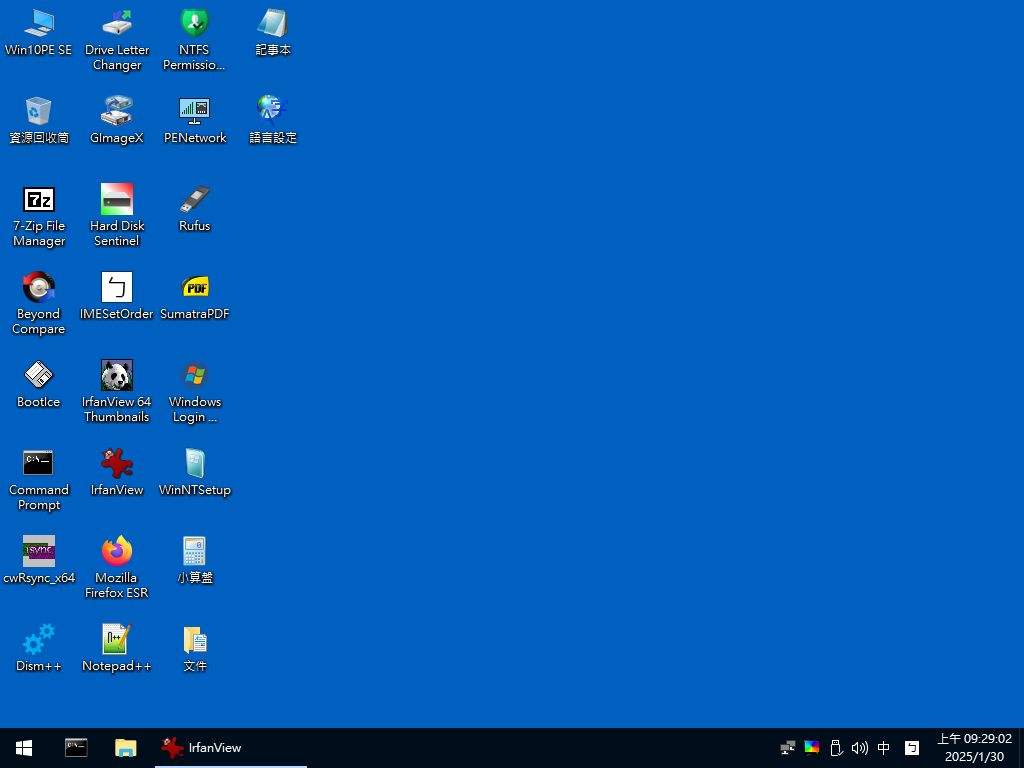Screen dimensions: 1024x768
Task: Open the Windows Start menu
Action: pyautogui.click(x=24, y=748)
